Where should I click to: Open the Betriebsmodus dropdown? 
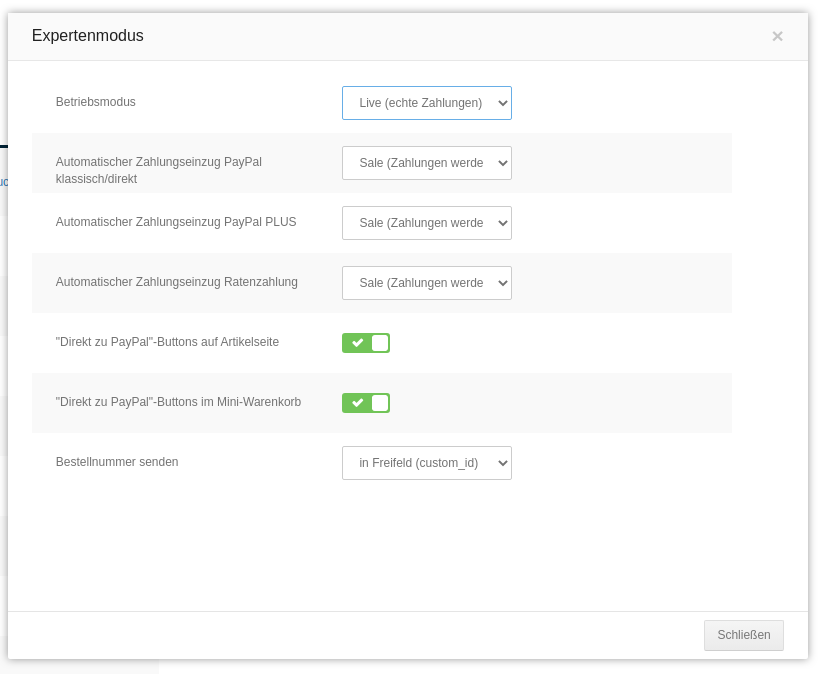(x=426, y=103)
